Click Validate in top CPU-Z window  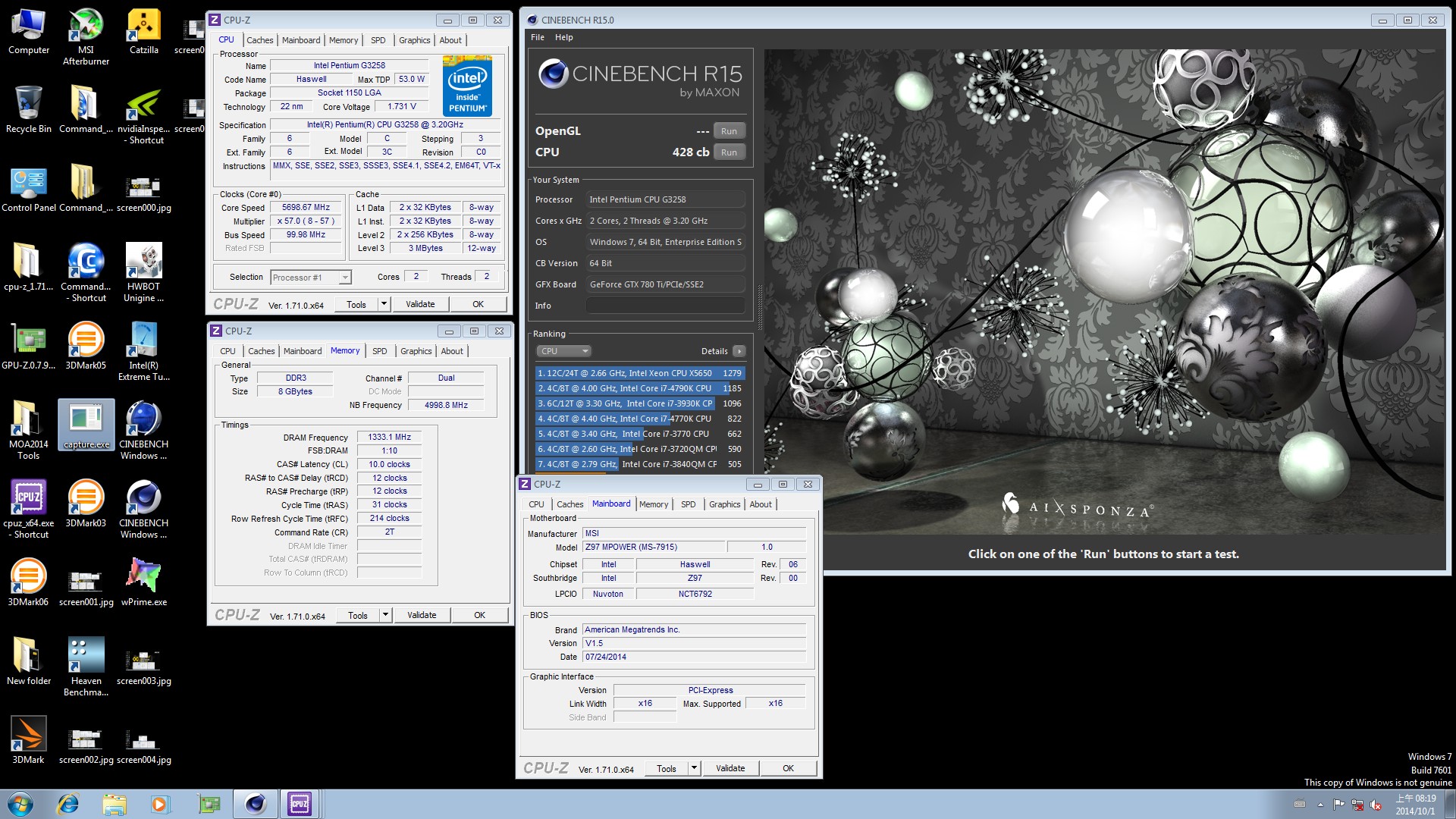(x=420, y=304)
